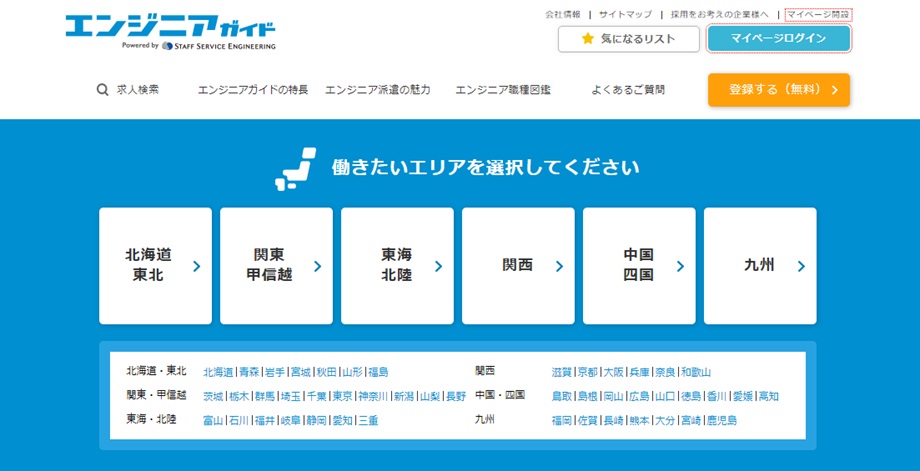This screenshot has width=920, height=471.
Task: Click the arrow on 登録する（無料） button
Action: click(834, 89)
